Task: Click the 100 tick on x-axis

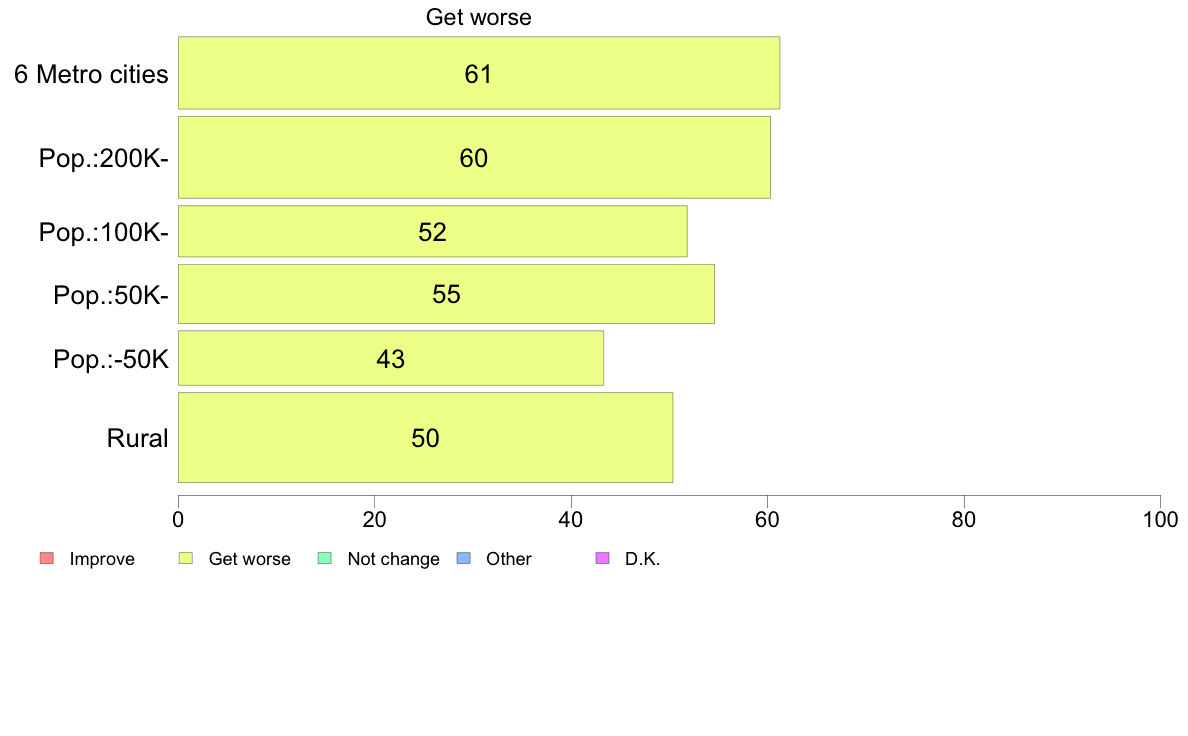Action: pyautogui.click(x=1160, y=519)
